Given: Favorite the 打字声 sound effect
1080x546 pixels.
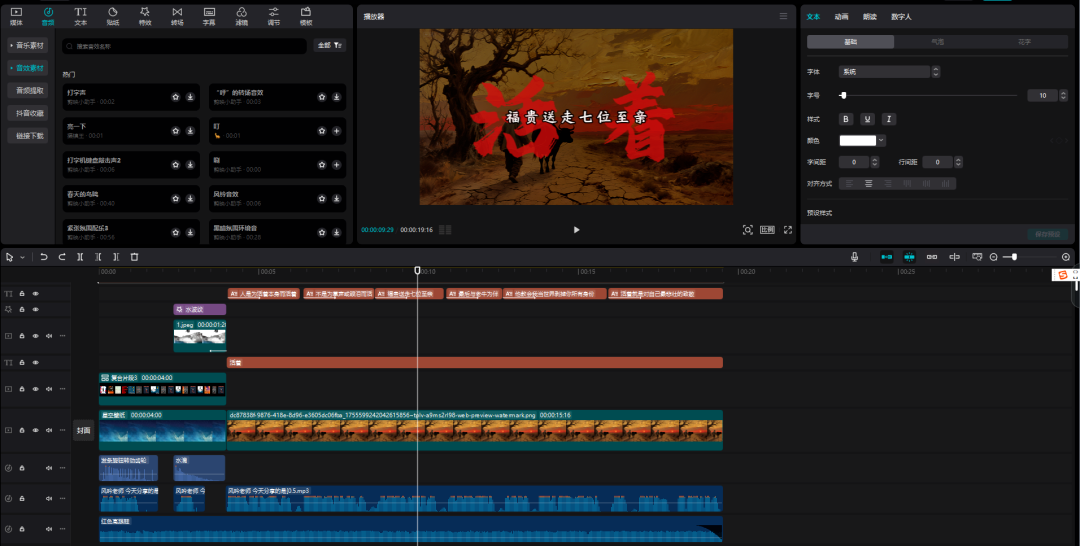Looking at the screenshot, I should pyautogui.click(x=176, y=97).
